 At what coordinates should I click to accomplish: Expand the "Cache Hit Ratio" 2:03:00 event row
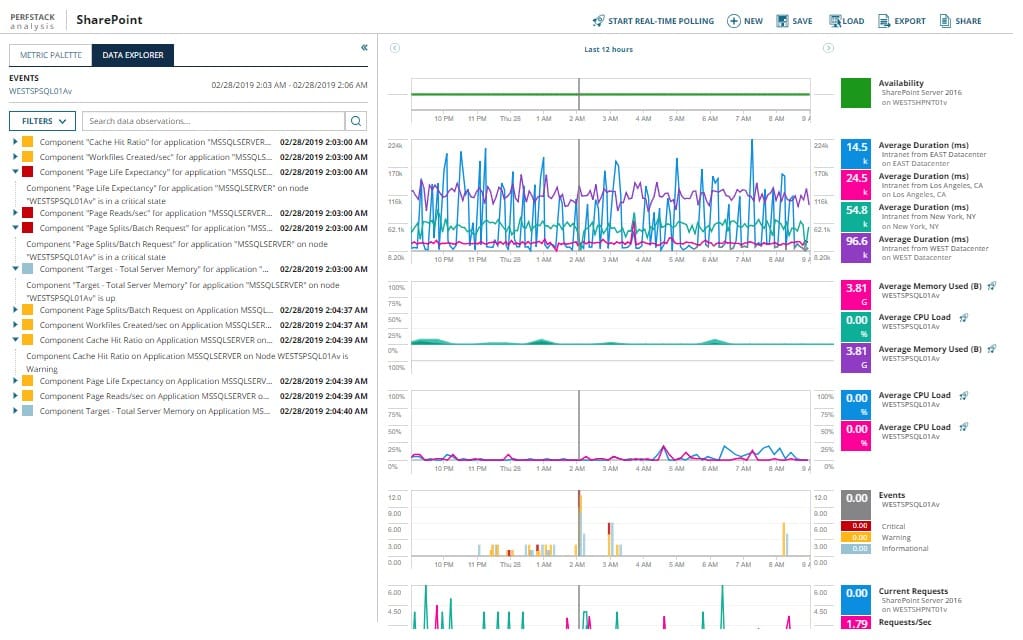click(14, 142)
